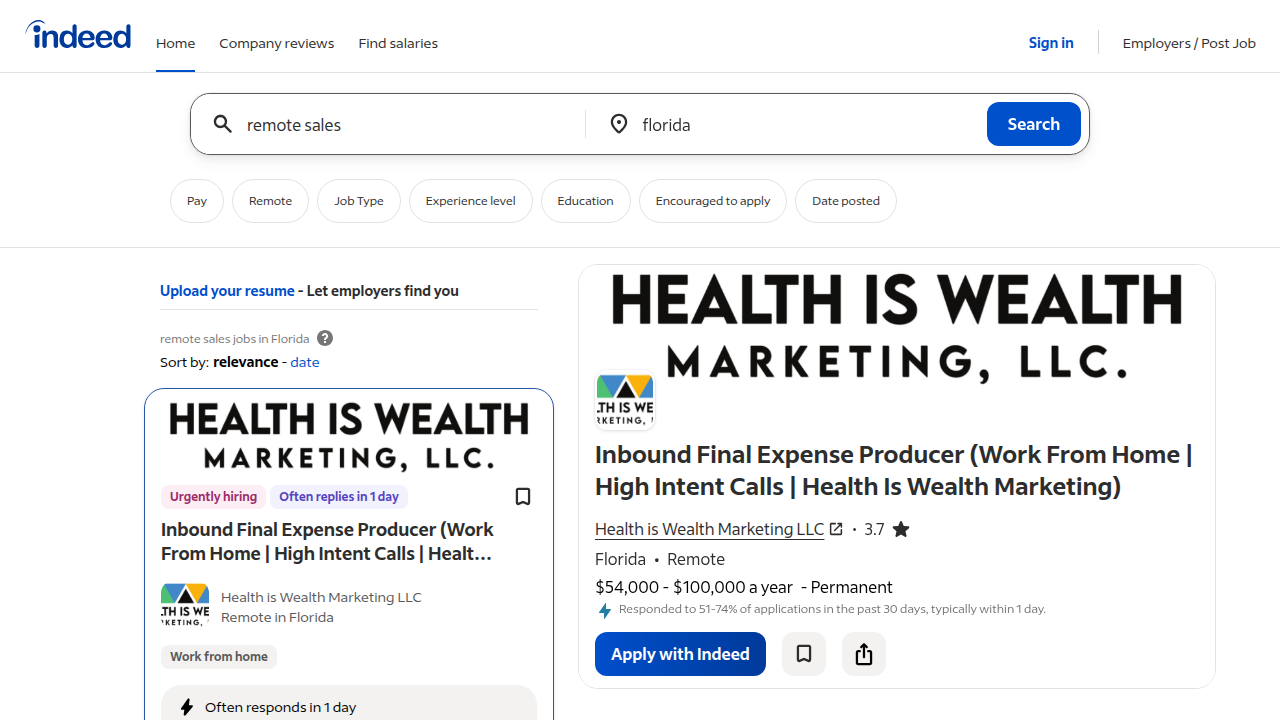The width and height of the screenshot is (1280, 720).
Task: Open the Remote filter dropdown
Action: click(270, 201)
